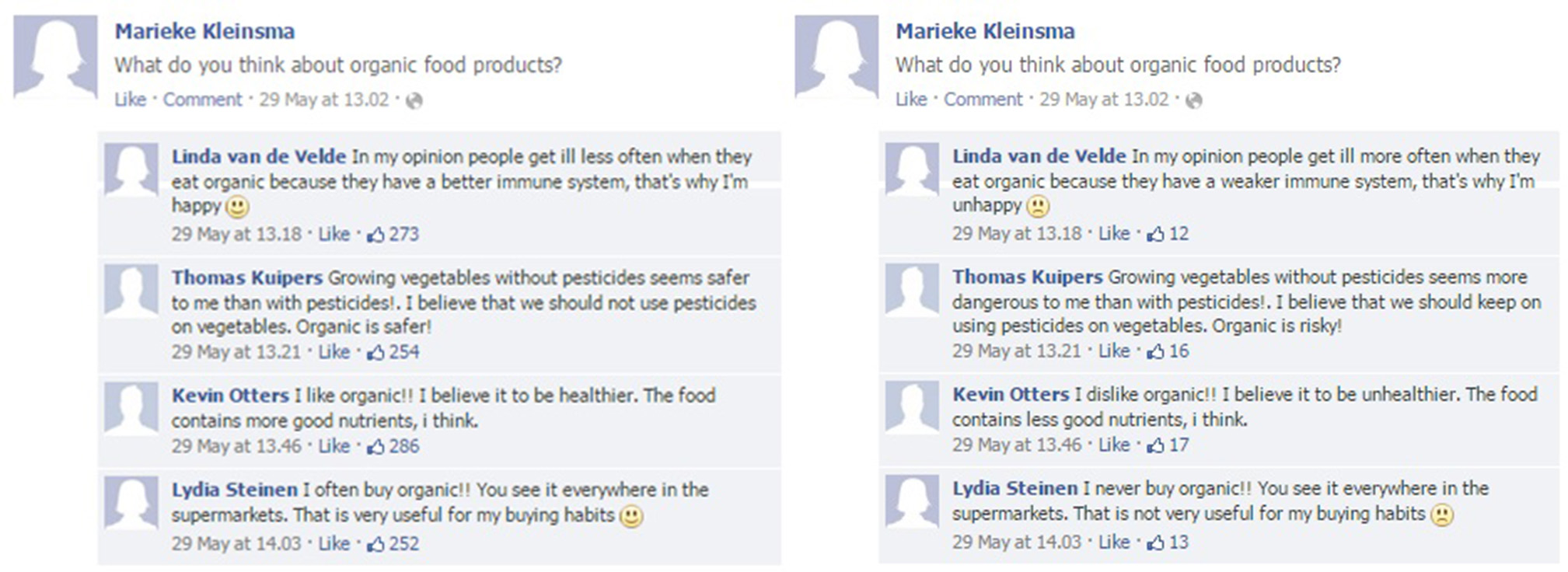Open Thomas Kuipers' name on the "Organic is risky" comment

pos(1027,277)
